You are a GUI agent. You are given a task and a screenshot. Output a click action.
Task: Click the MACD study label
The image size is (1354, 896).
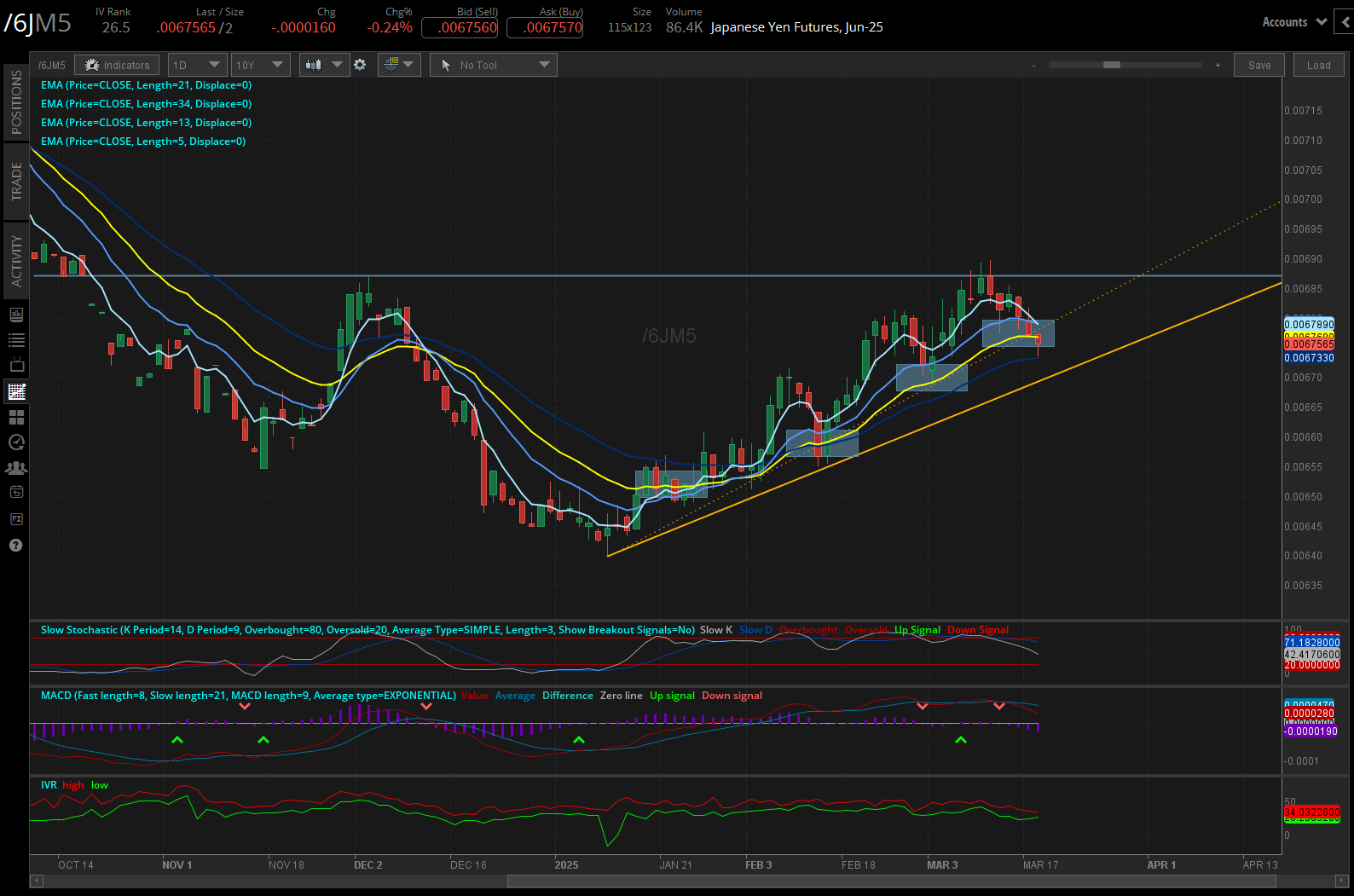tap(248, 696)
